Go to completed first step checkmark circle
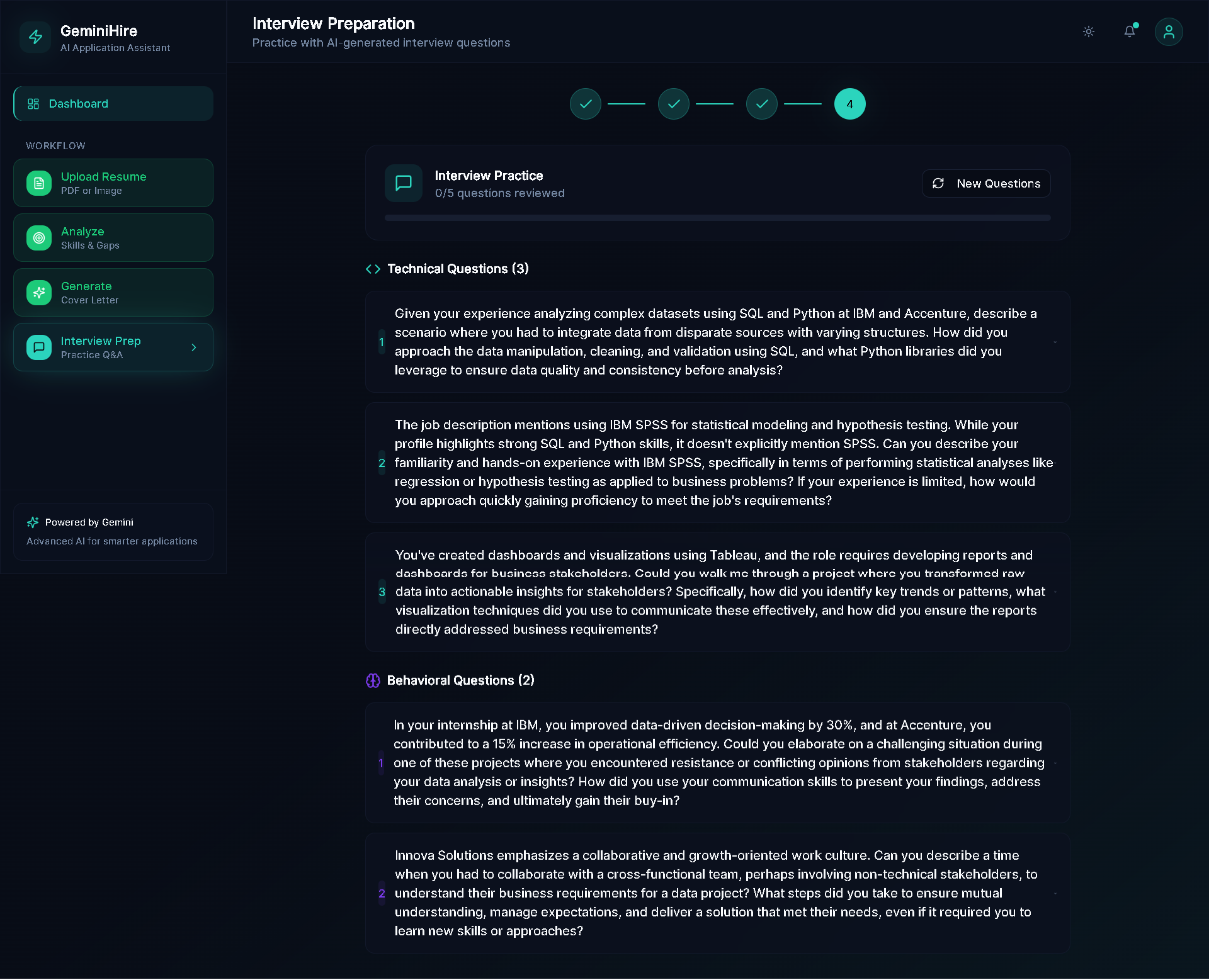The width and height of the screenshot is (1209, 980). click(585, 104)
